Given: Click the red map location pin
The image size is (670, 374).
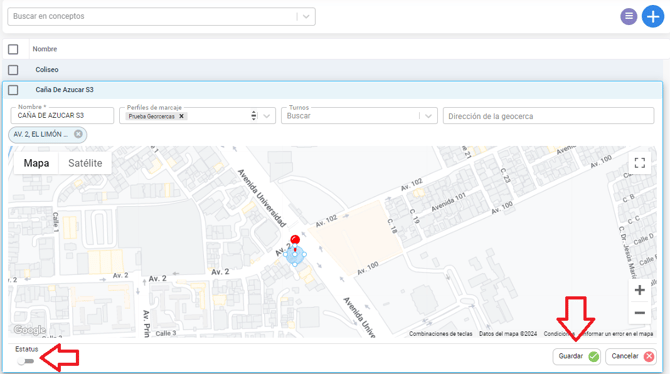Looking at the screenshot, I should tap(295, 242).
